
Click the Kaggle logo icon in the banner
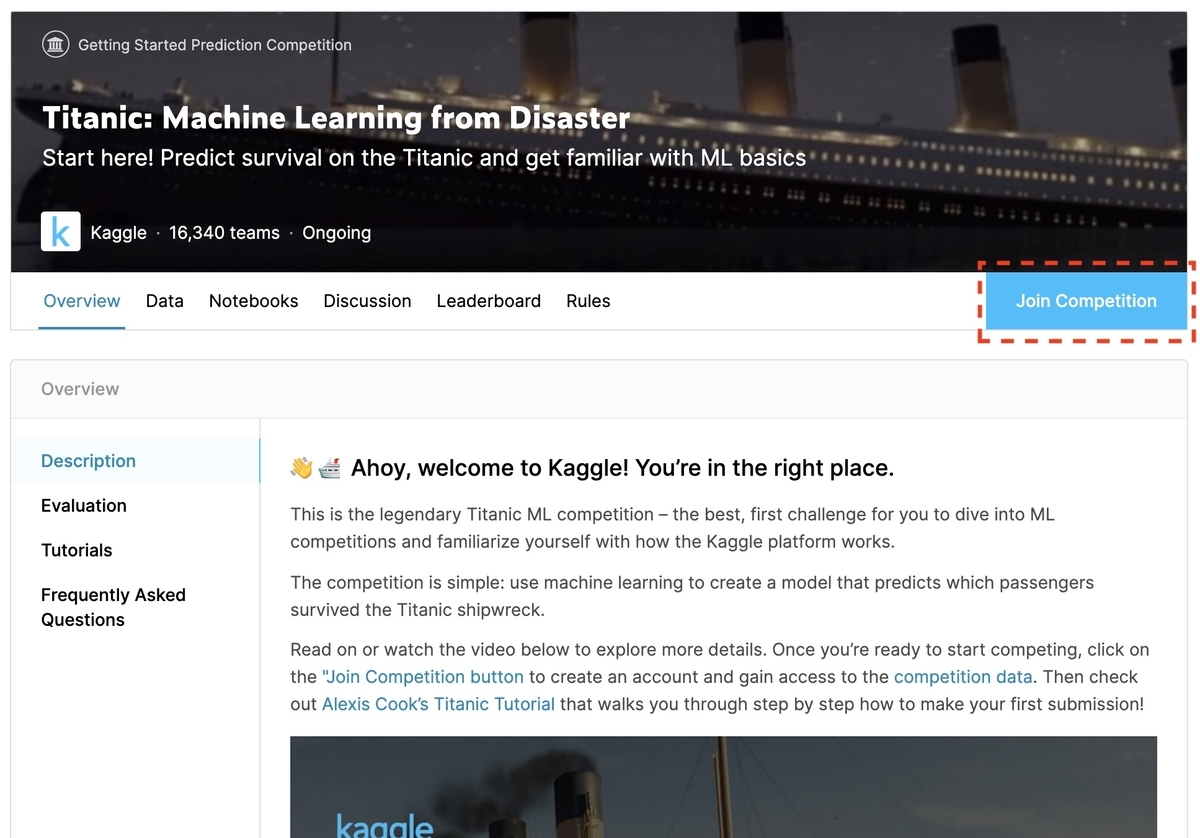(60, 232)
